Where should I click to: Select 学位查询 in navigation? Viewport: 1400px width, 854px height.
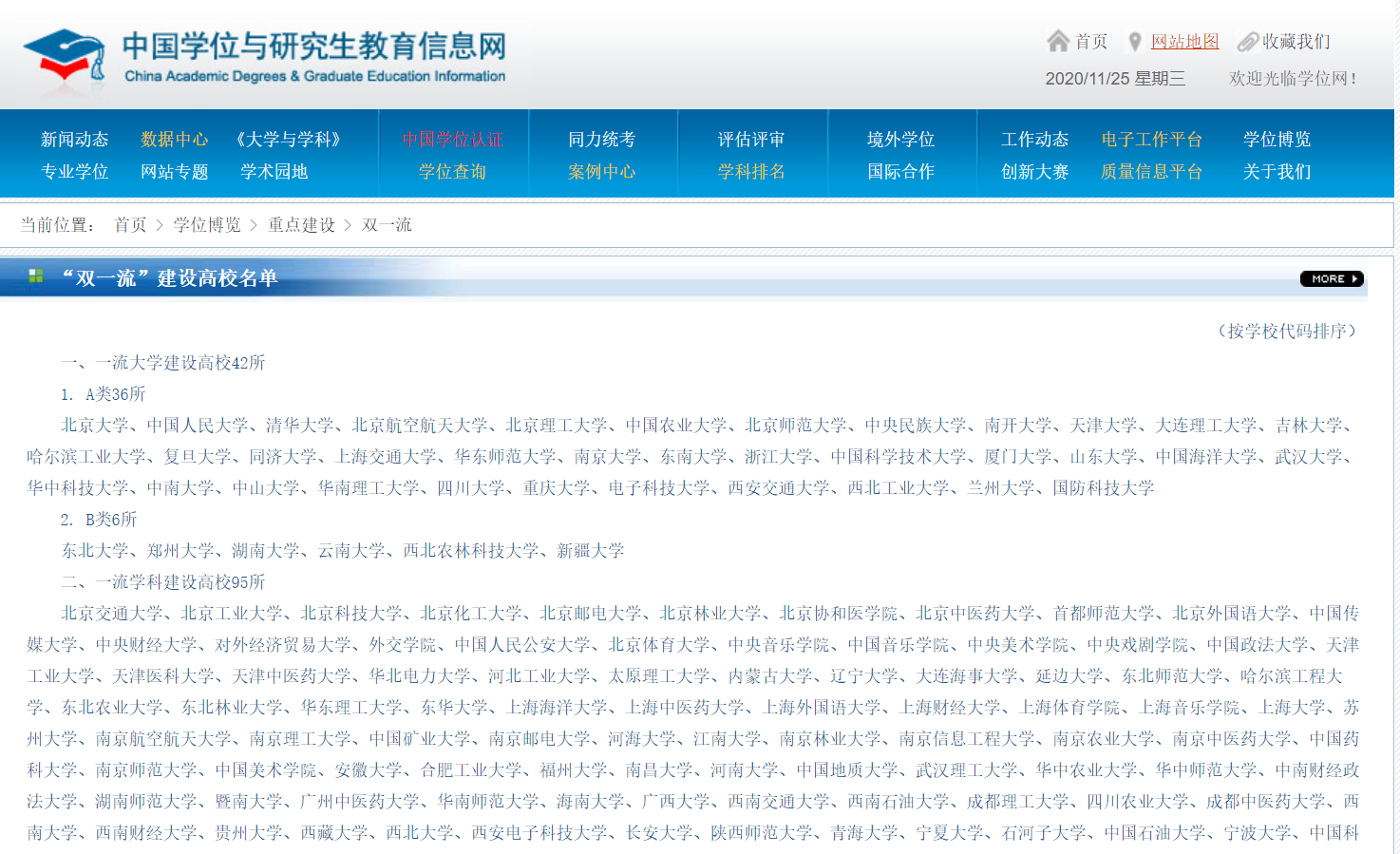point(452,172)
